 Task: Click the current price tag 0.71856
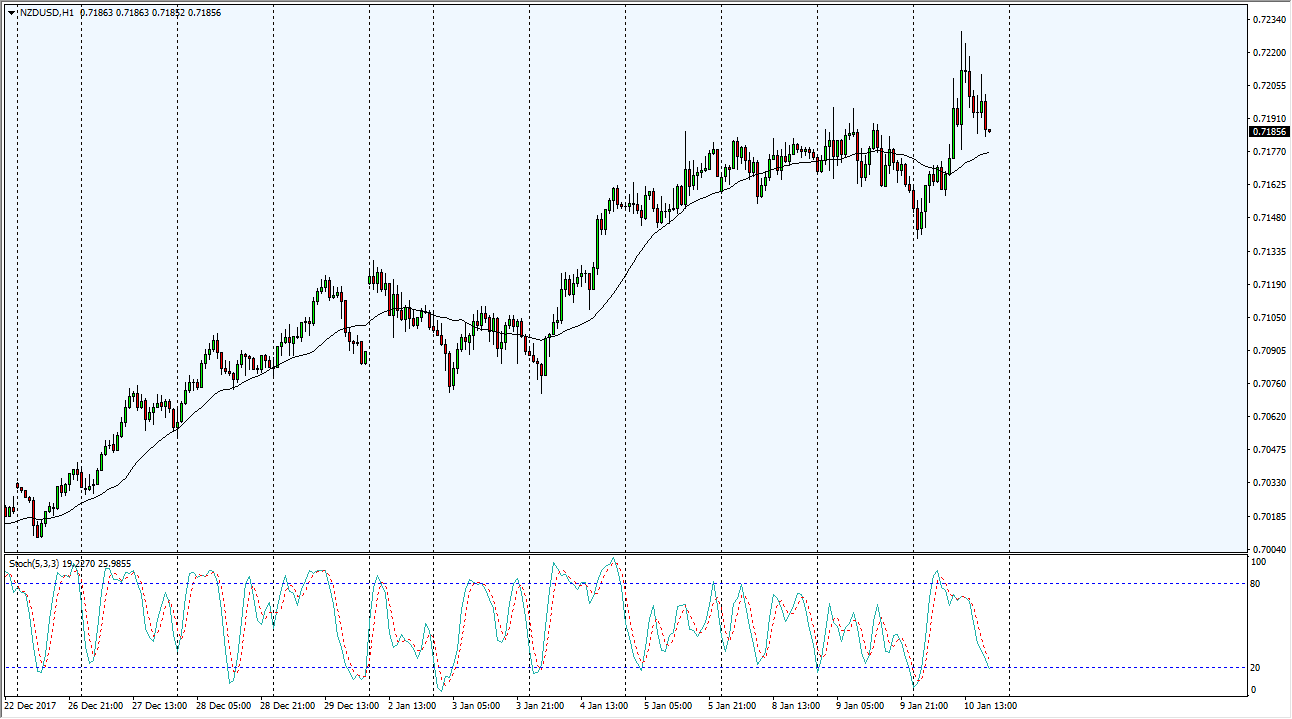tap(1269, 132)
